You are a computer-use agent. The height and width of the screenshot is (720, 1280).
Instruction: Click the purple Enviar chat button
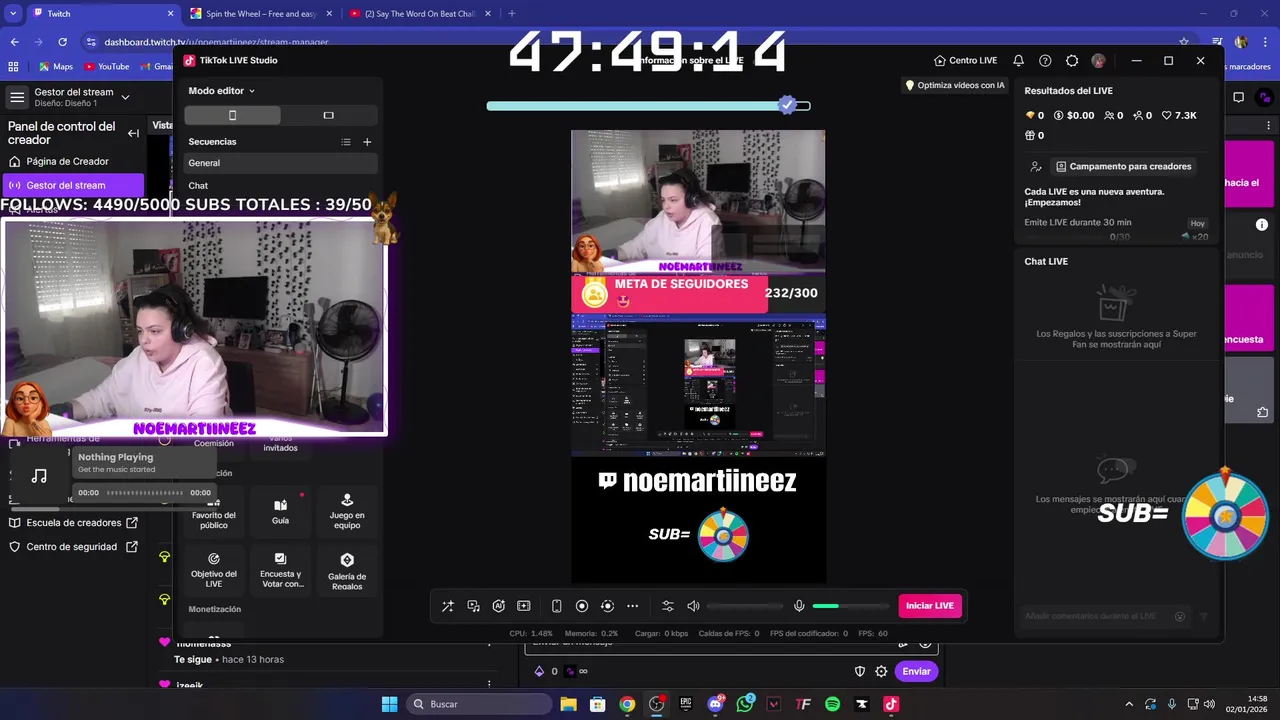pos(916,671)
